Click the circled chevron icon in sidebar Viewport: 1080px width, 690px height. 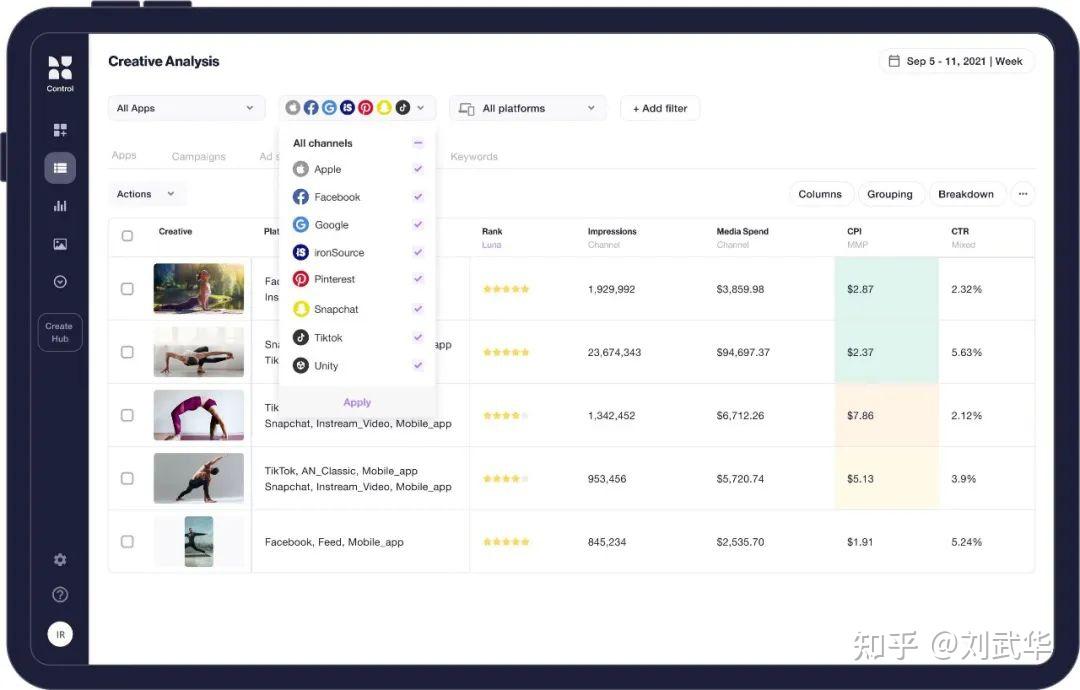pyautogui.click(x=60, y=281)
